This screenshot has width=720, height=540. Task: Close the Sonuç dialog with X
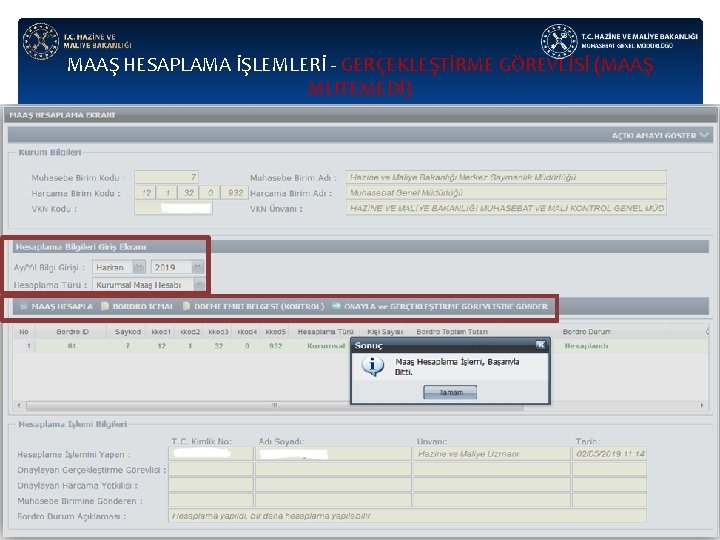coord(540,345)
